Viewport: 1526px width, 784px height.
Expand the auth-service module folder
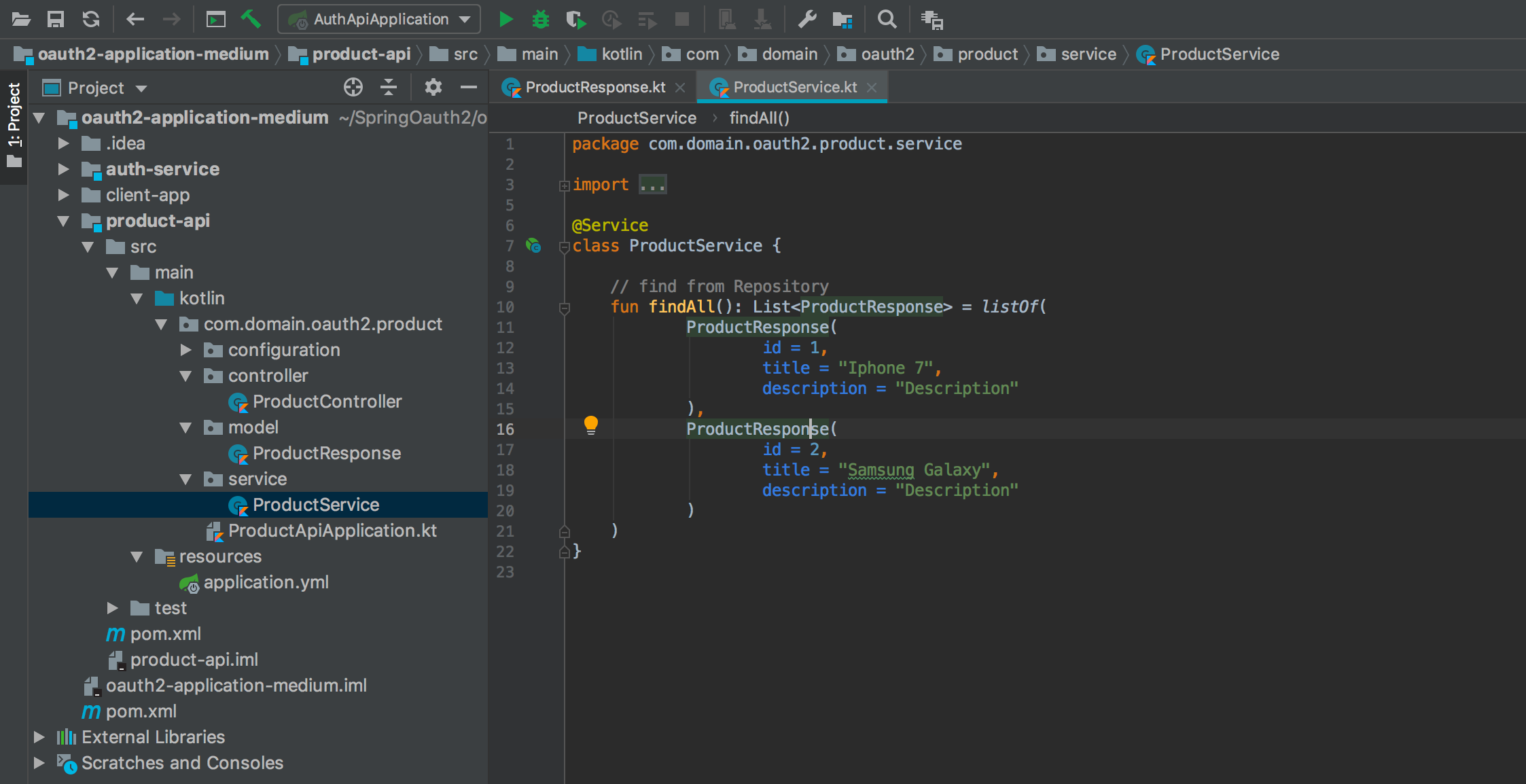click(x=63, y=169)
